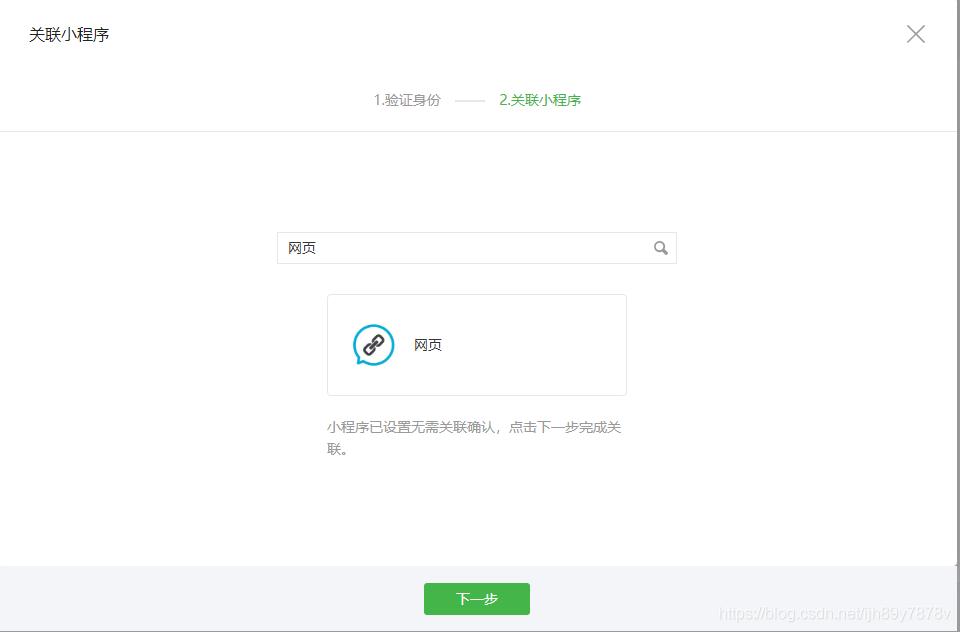Click the close X icon
The image size is (960, 632).
coord(915,33)
